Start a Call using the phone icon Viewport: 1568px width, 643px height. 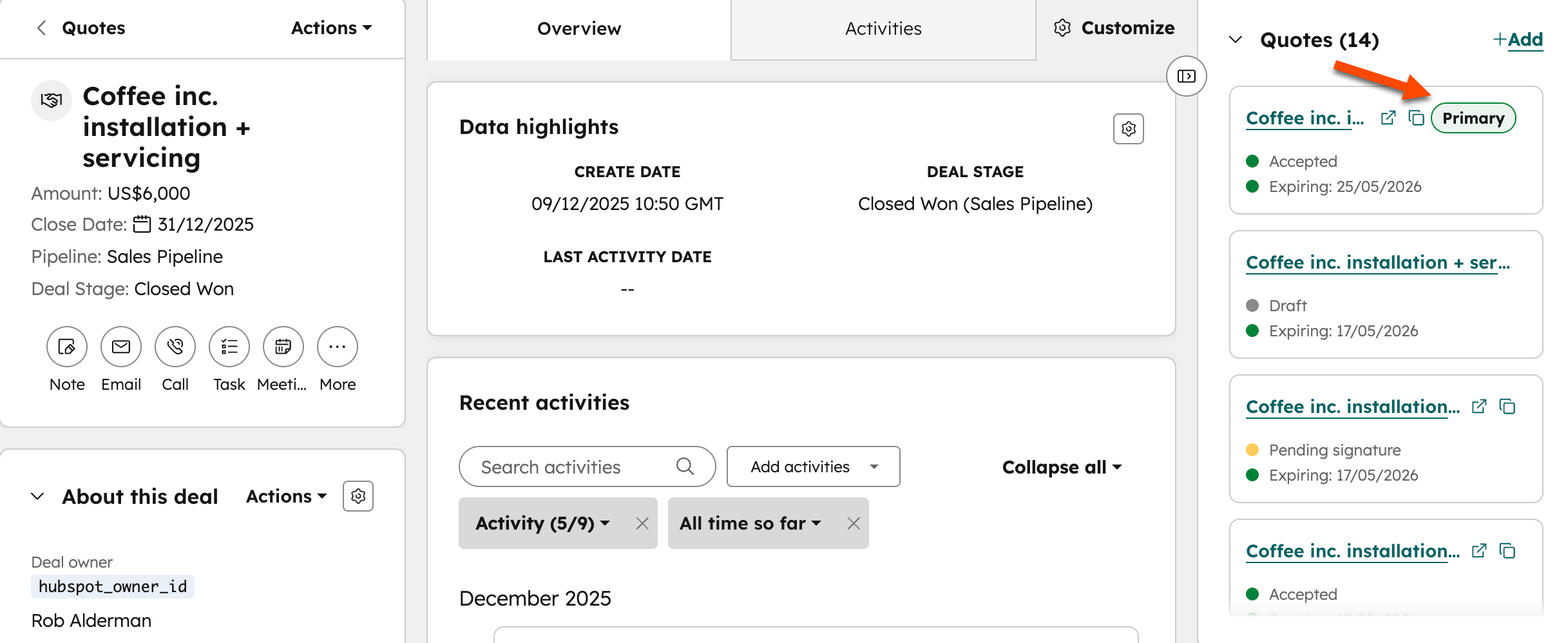tap(175, 347)
